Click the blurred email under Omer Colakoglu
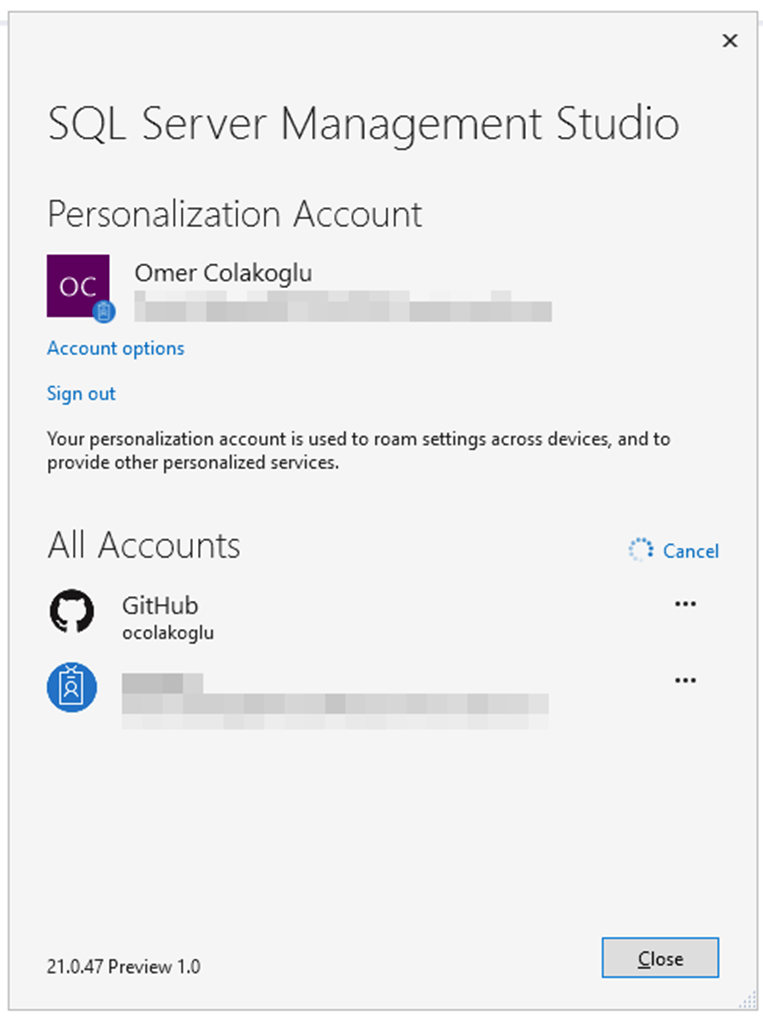Viewport: 763px width, 1017px height. 342,306
